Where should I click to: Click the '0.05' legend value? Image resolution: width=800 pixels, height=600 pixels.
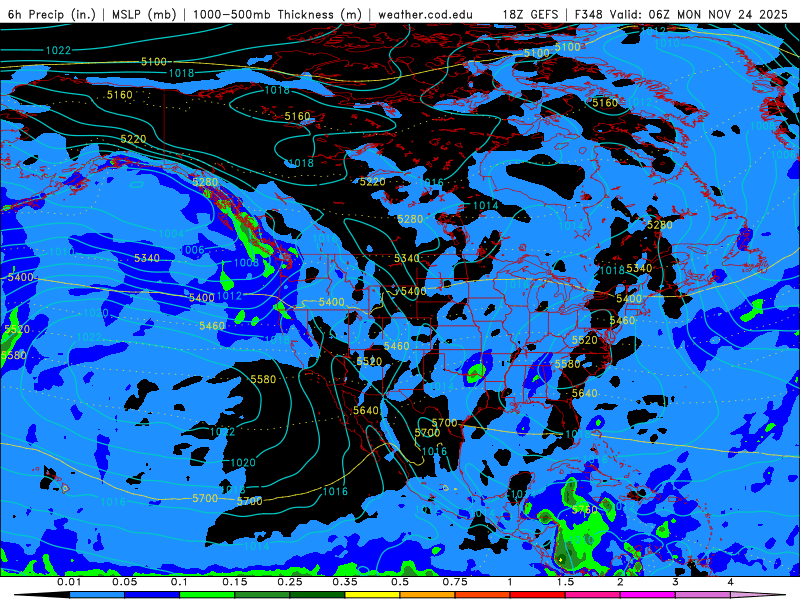124,582
